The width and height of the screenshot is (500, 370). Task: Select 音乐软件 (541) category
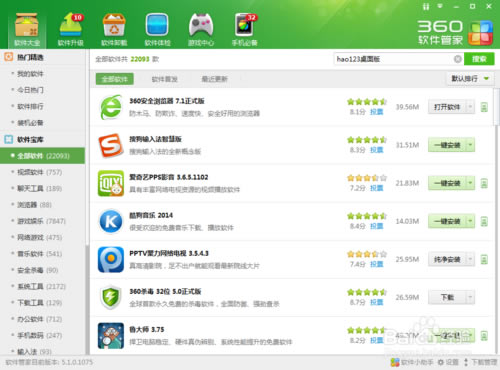point(40,254)
